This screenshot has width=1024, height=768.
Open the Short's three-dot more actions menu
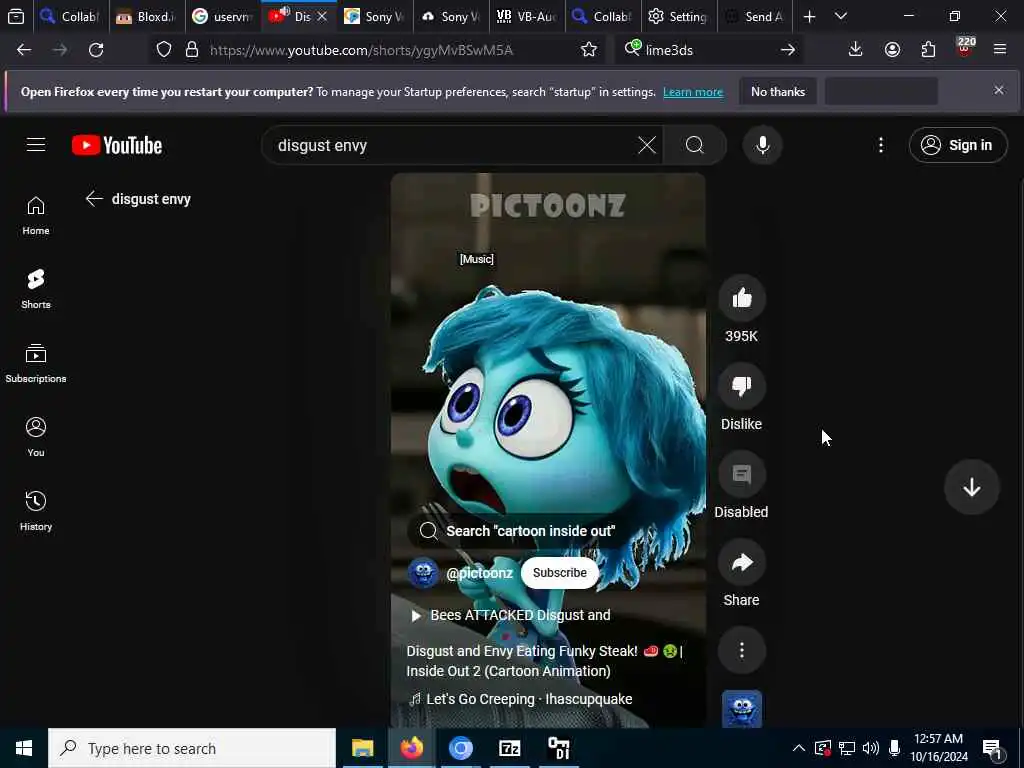pos(741,650)
